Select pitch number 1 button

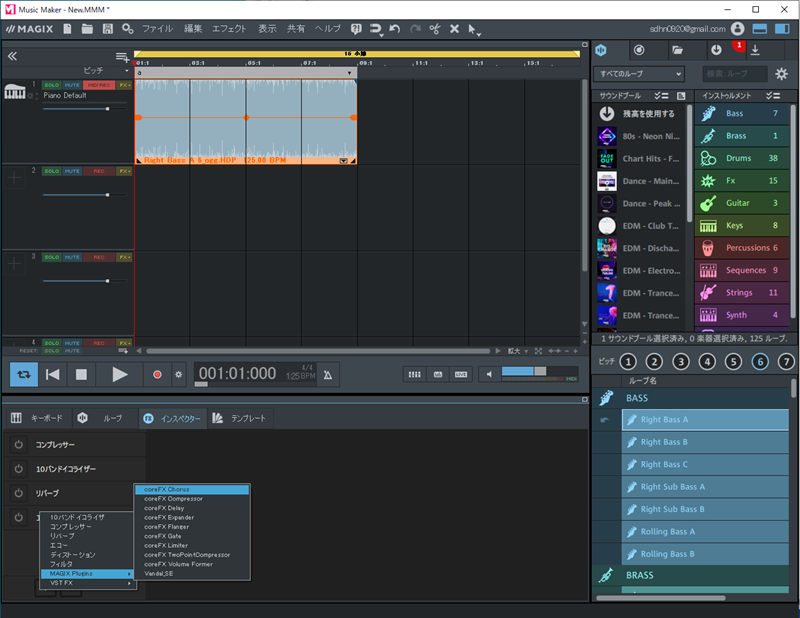[628, 362]
